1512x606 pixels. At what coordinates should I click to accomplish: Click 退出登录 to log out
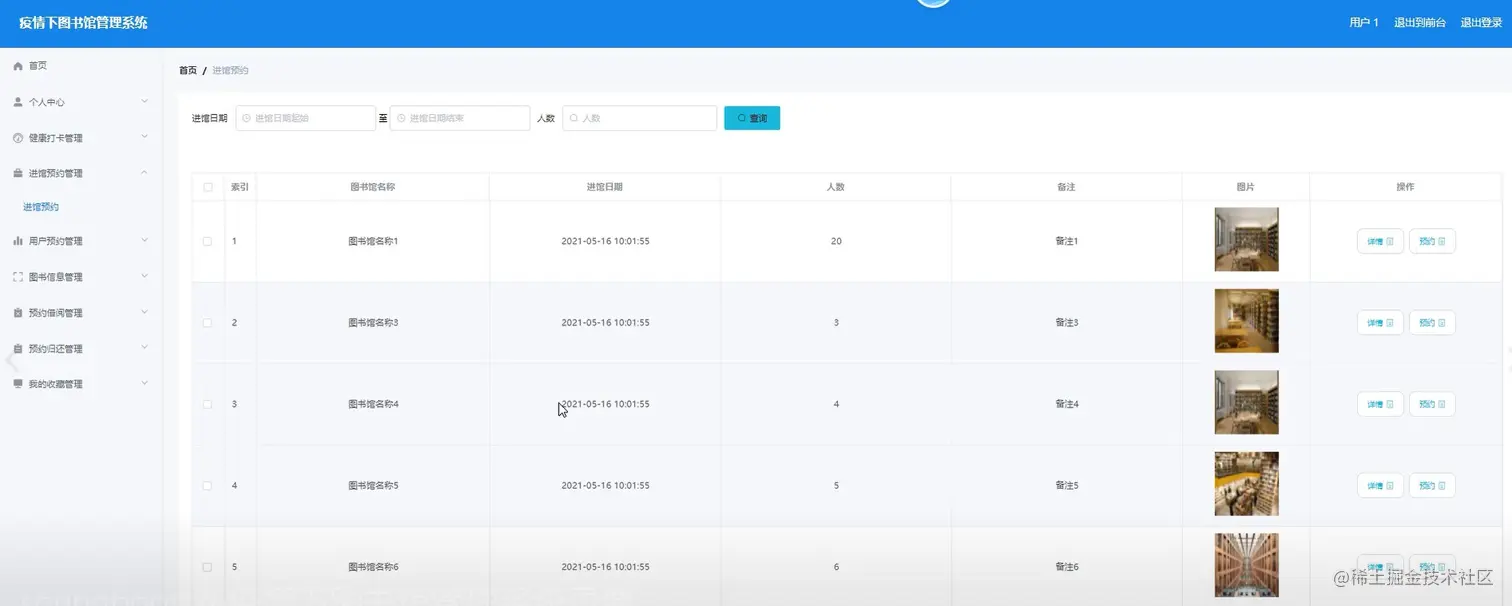tap(1481, 22)
